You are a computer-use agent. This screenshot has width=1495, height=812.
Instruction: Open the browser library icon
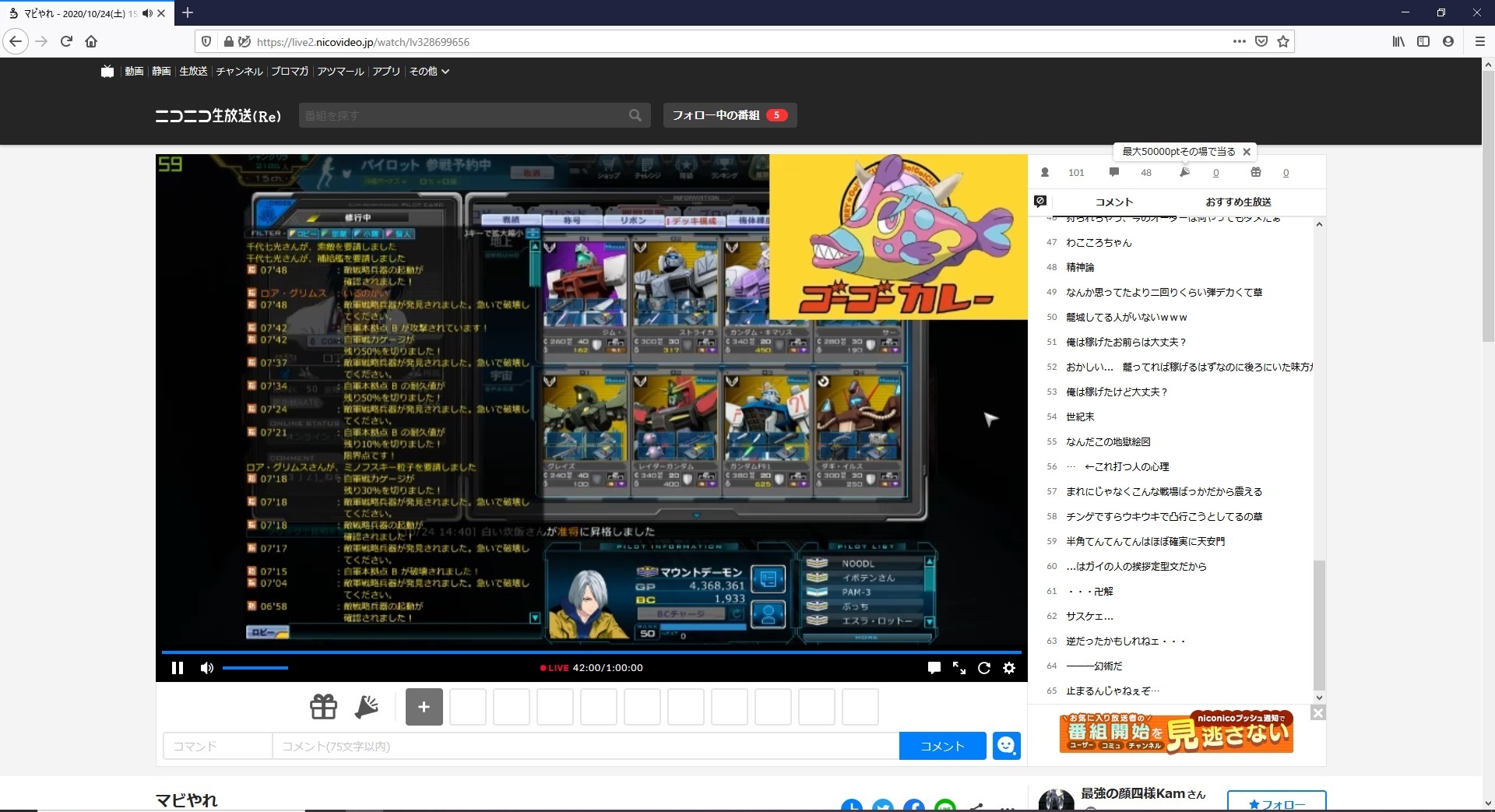click(1398, 41)
